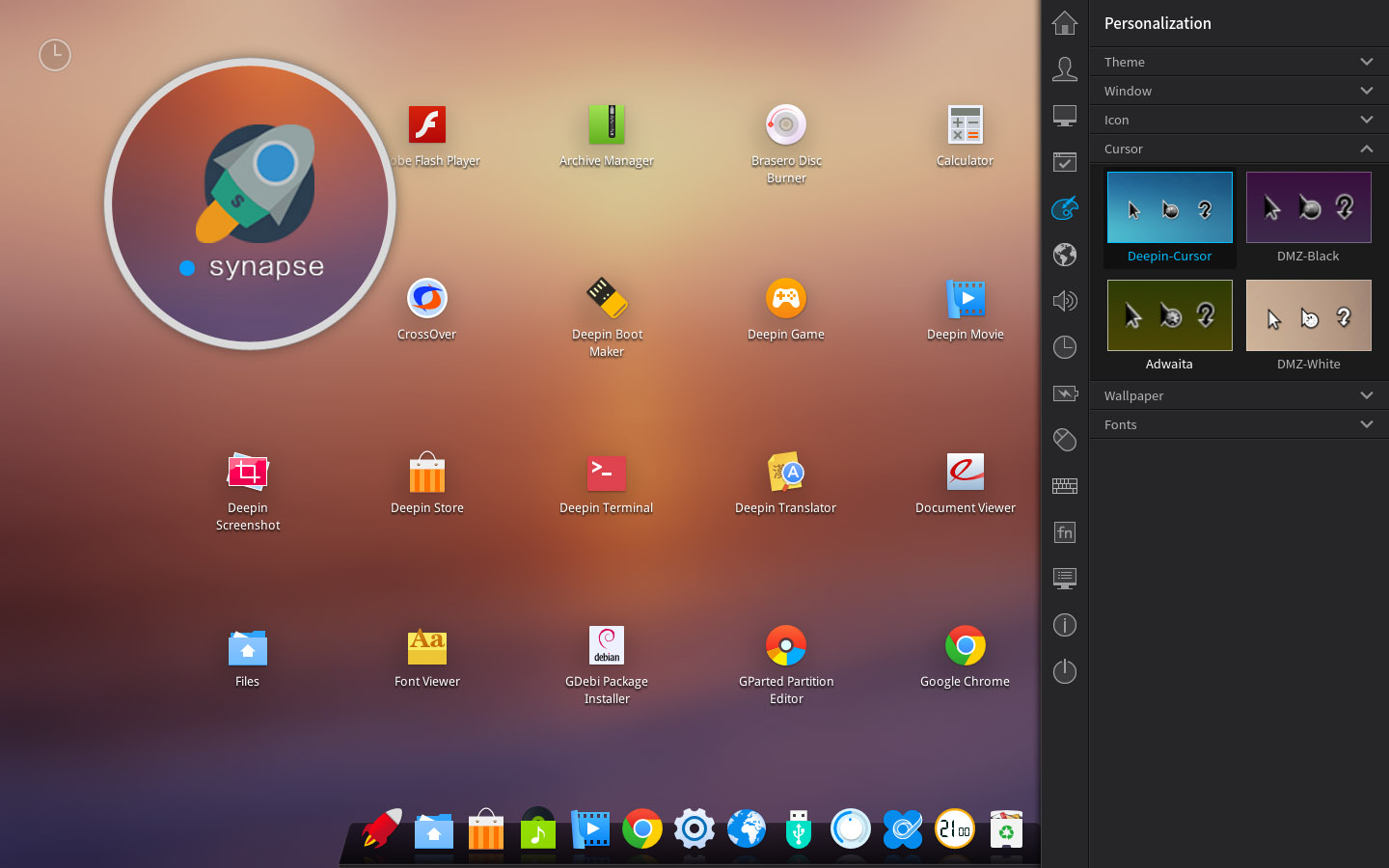Open Default Applications checkmark icon
This screenshot has height=868, width=1389.
click(x=1065, y=162)
